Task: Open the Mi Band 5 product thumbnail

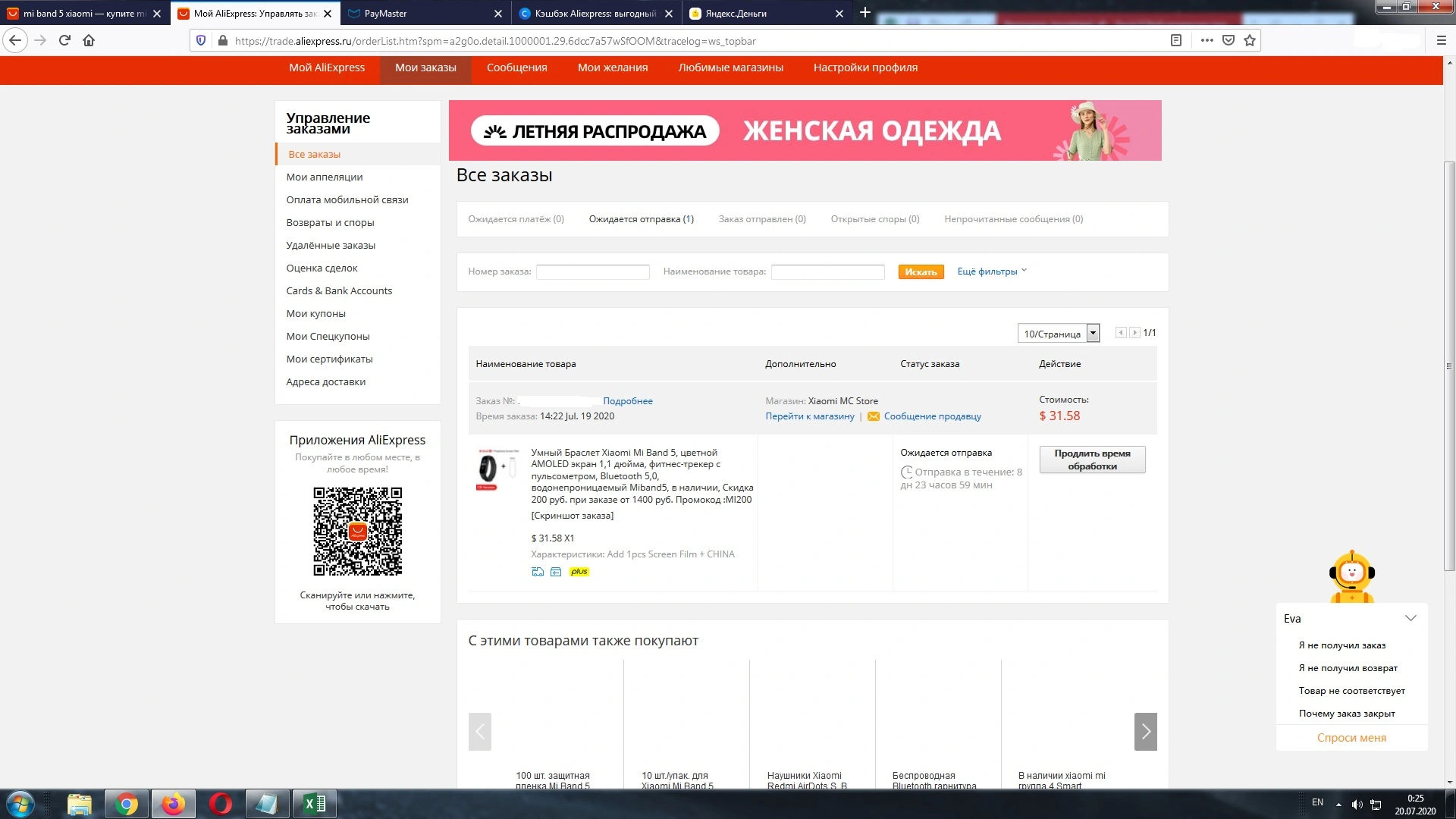Action: point(497,469)
